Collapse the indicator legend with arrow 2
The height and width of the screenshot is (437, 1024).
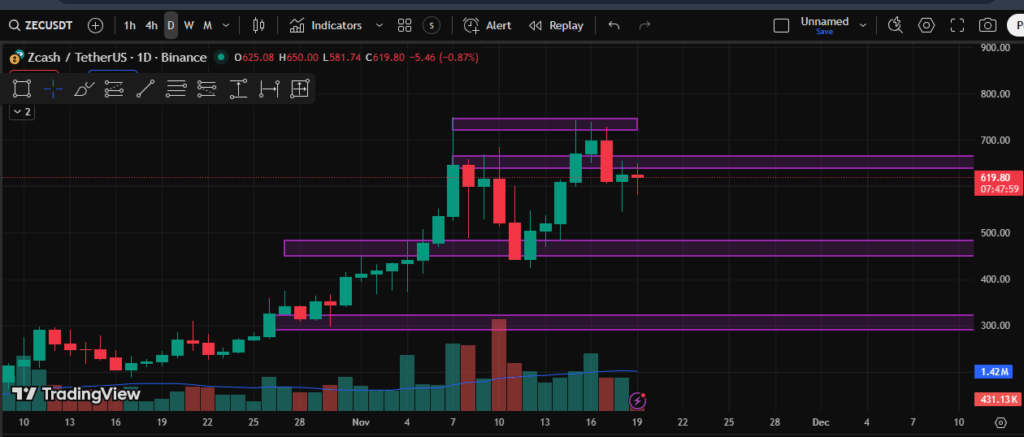22,112
